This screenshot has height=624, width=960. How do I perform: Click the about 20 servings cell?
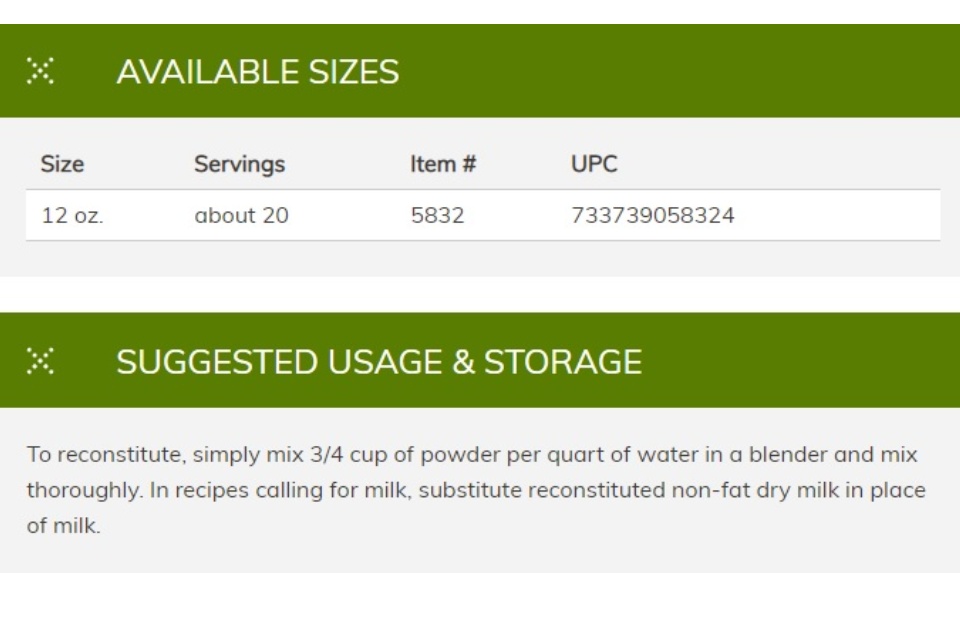point(241,216)
